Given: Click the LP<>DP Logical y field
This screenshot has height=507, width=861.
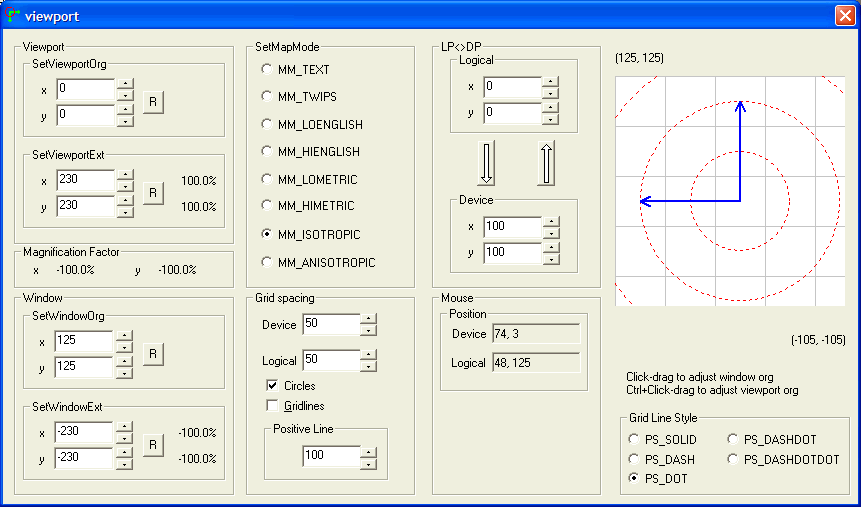Looking at the screenshot, I should 512,113.
